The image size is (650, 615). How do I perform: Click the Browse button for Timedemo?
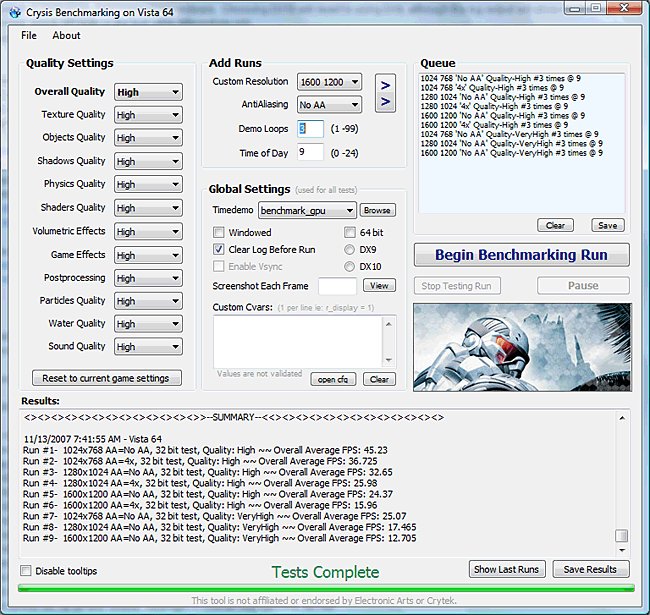point(377,211)
